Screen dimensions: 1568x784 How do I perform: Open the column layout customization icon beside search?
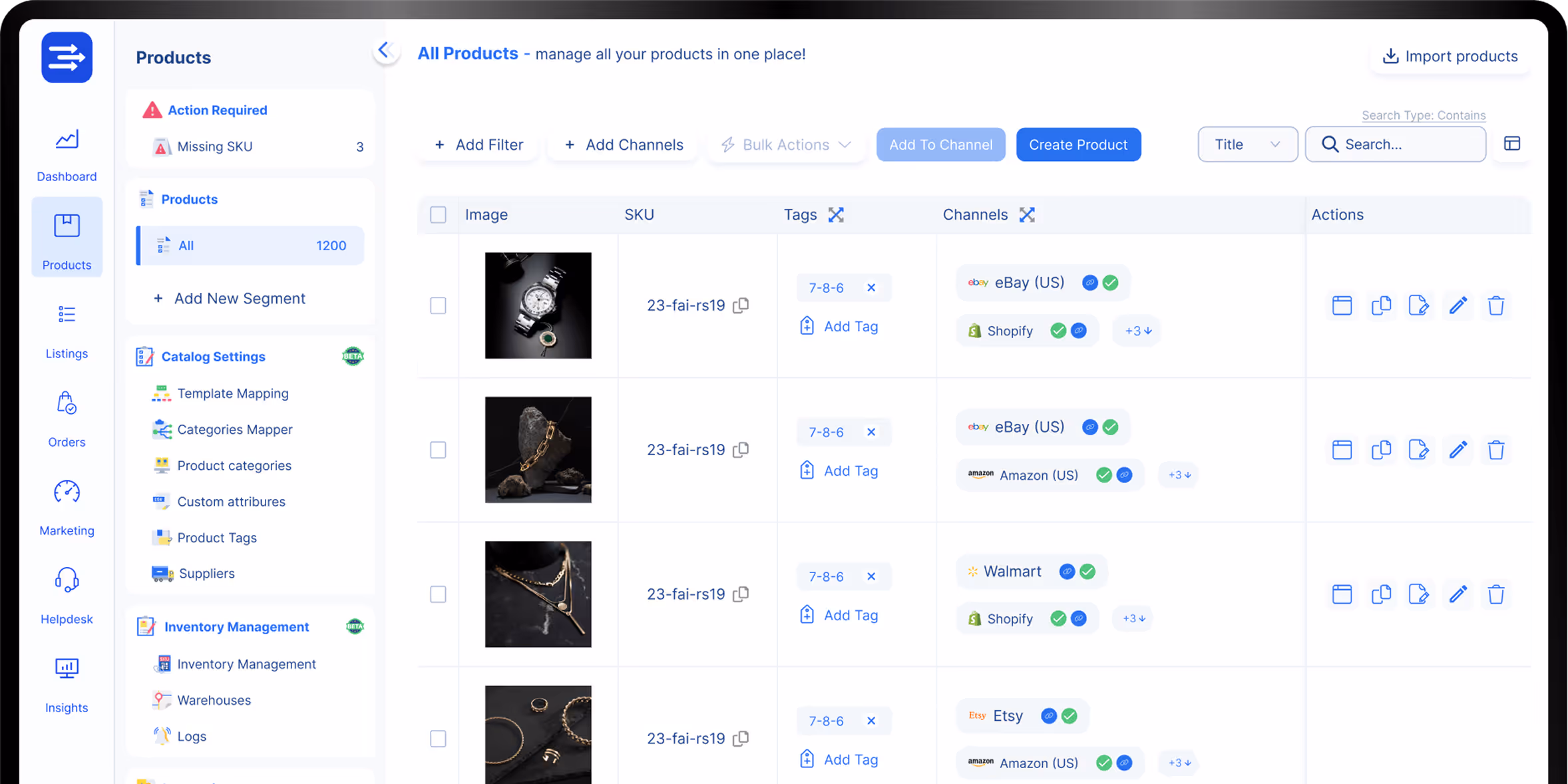[x=1512, y=143]
